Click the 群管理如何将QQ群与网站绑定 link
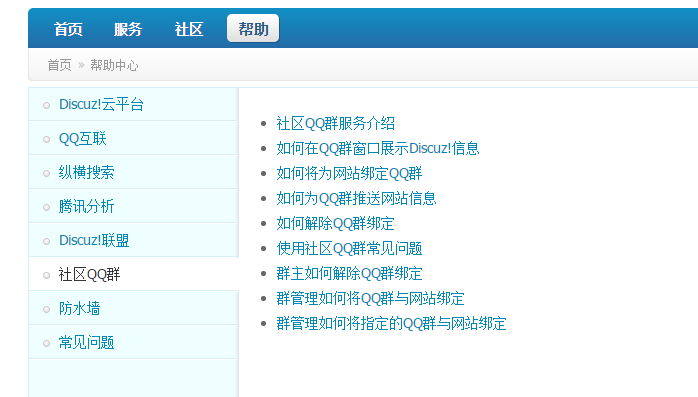 pos(370,298)
